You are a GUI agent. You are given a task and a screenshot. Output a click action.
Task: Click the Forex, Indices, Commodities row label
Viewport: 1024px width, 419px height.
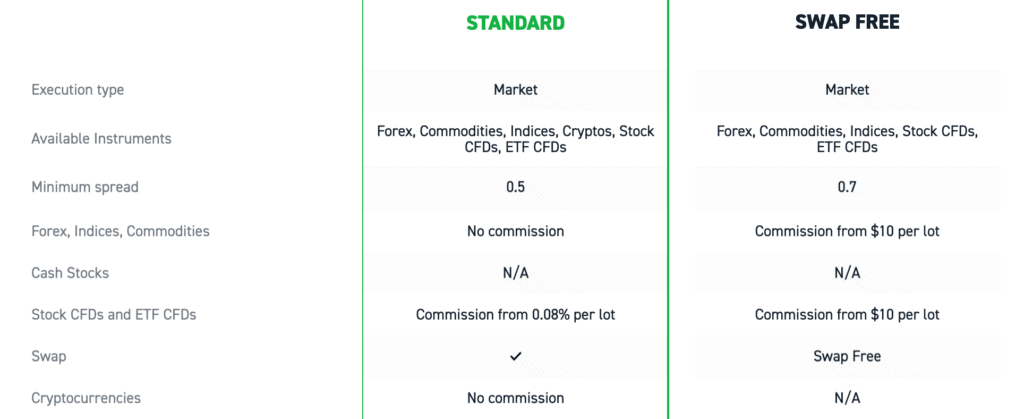coord(120,232)
